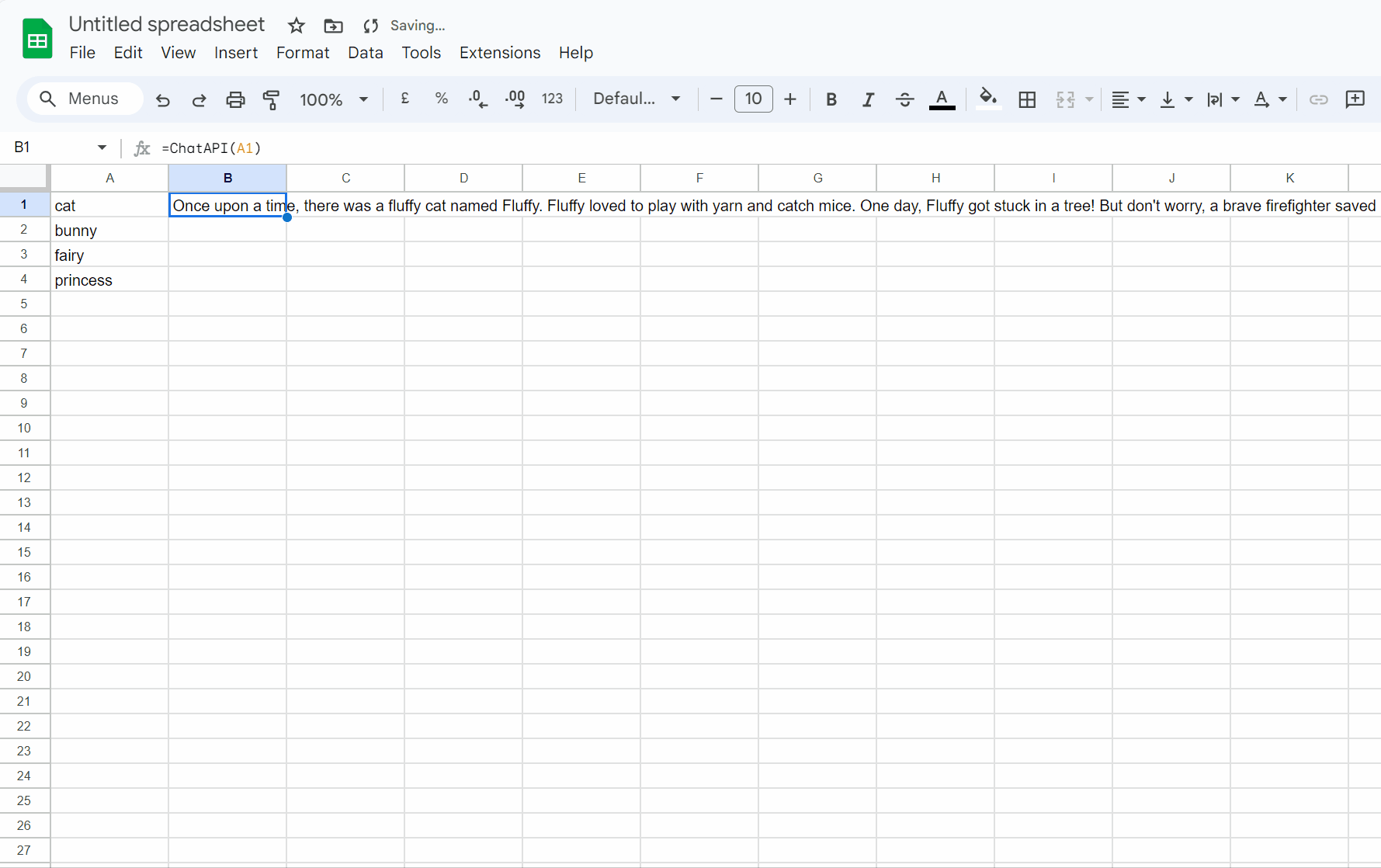This screenshot has width=1381, height=868.
Task: Open the Format menu
Action: point(303,53)
